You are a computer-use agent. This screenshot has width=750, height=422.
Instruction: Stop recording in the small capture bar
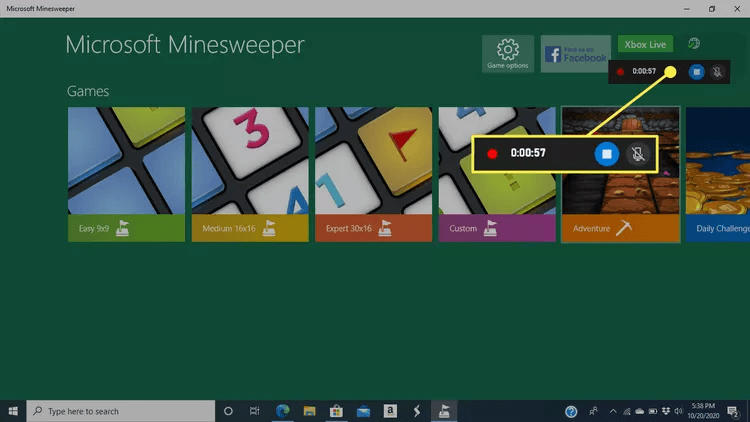pyautogui.click(x=697, y=72)
